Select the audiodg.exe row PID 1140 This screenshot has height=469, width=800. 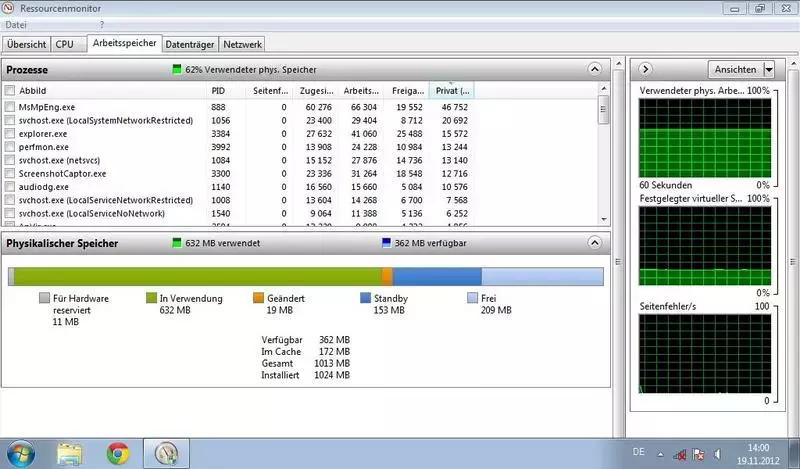[x=238, y=187]
